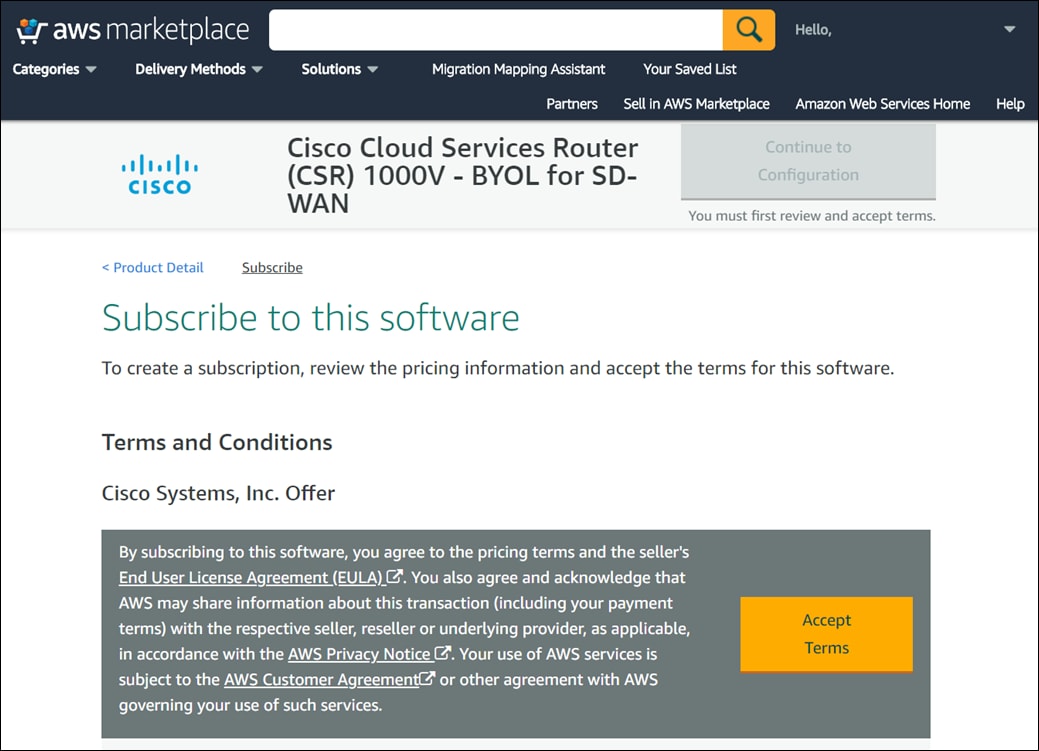The height and width of the screenshot is (751, 1039).
Task: Open the Help link
Action: pyautogui.click(x=1010, y=104)
